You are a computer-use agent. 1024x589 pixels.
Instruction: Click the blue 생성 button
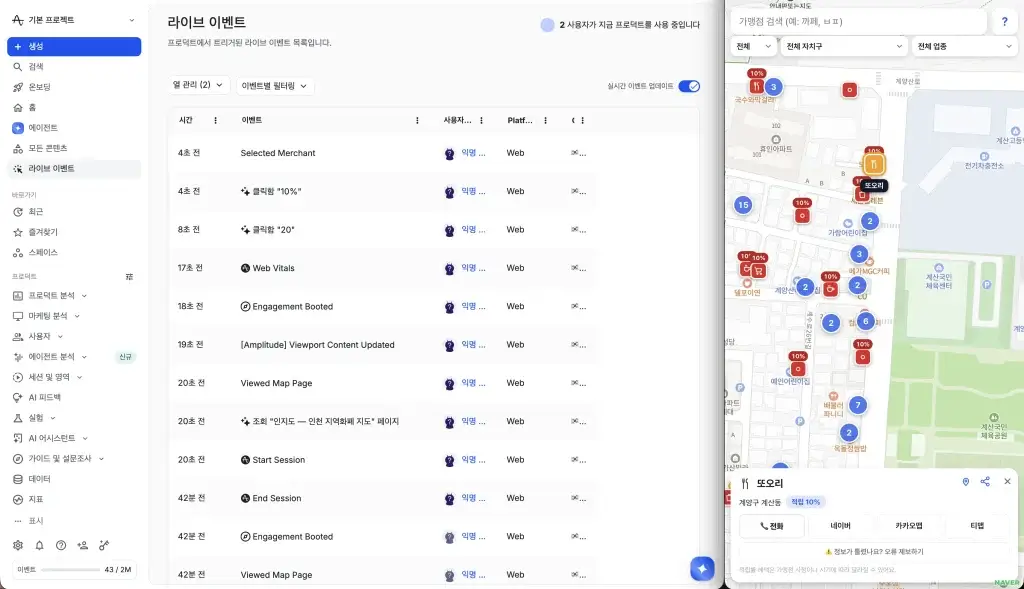pyautogui.click(x=74, y=46)
